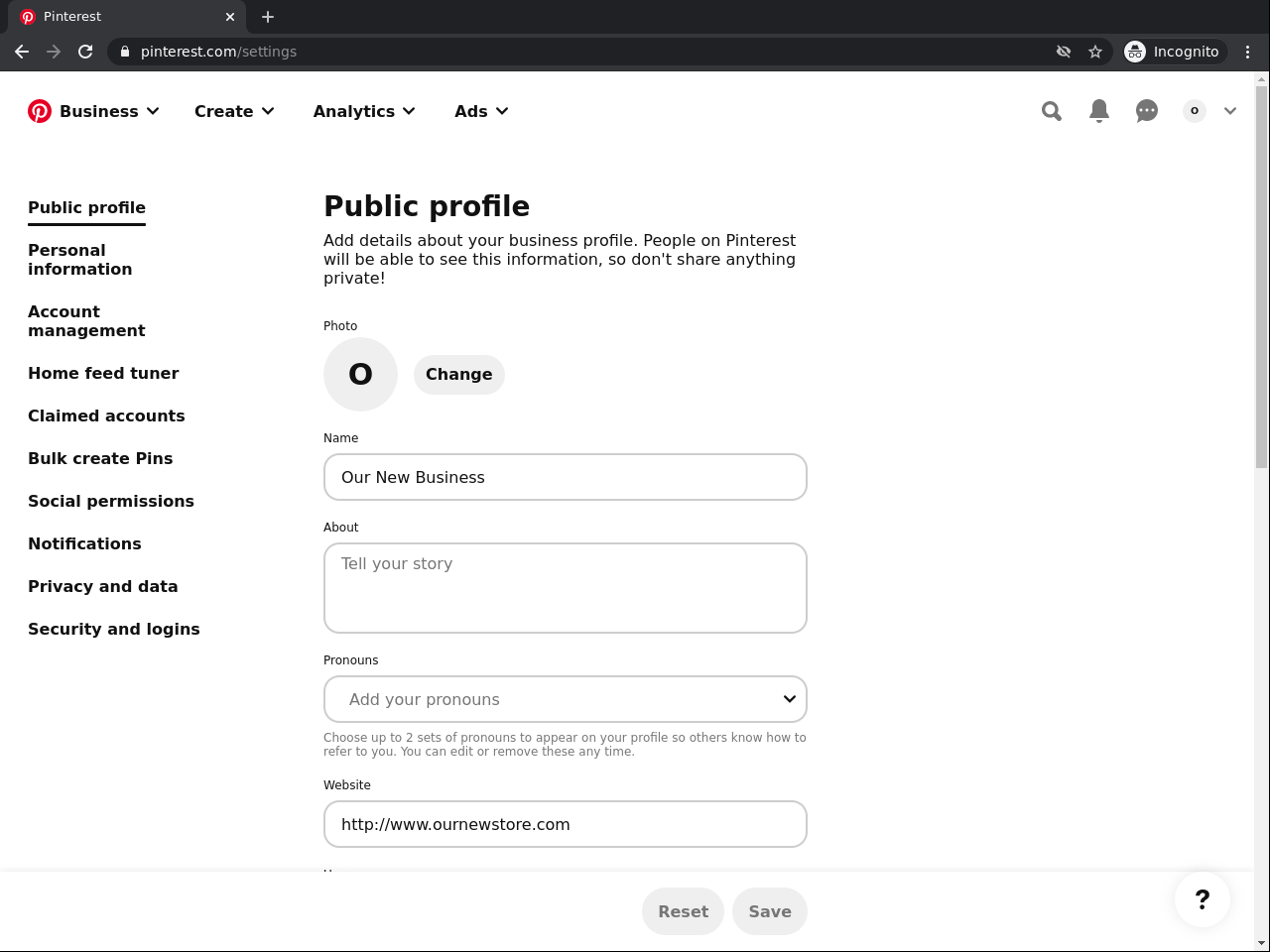The width and height of the screenshot is (1270, 952).
Task: Bookmark this page with star icon
Action: point(1095,52)
